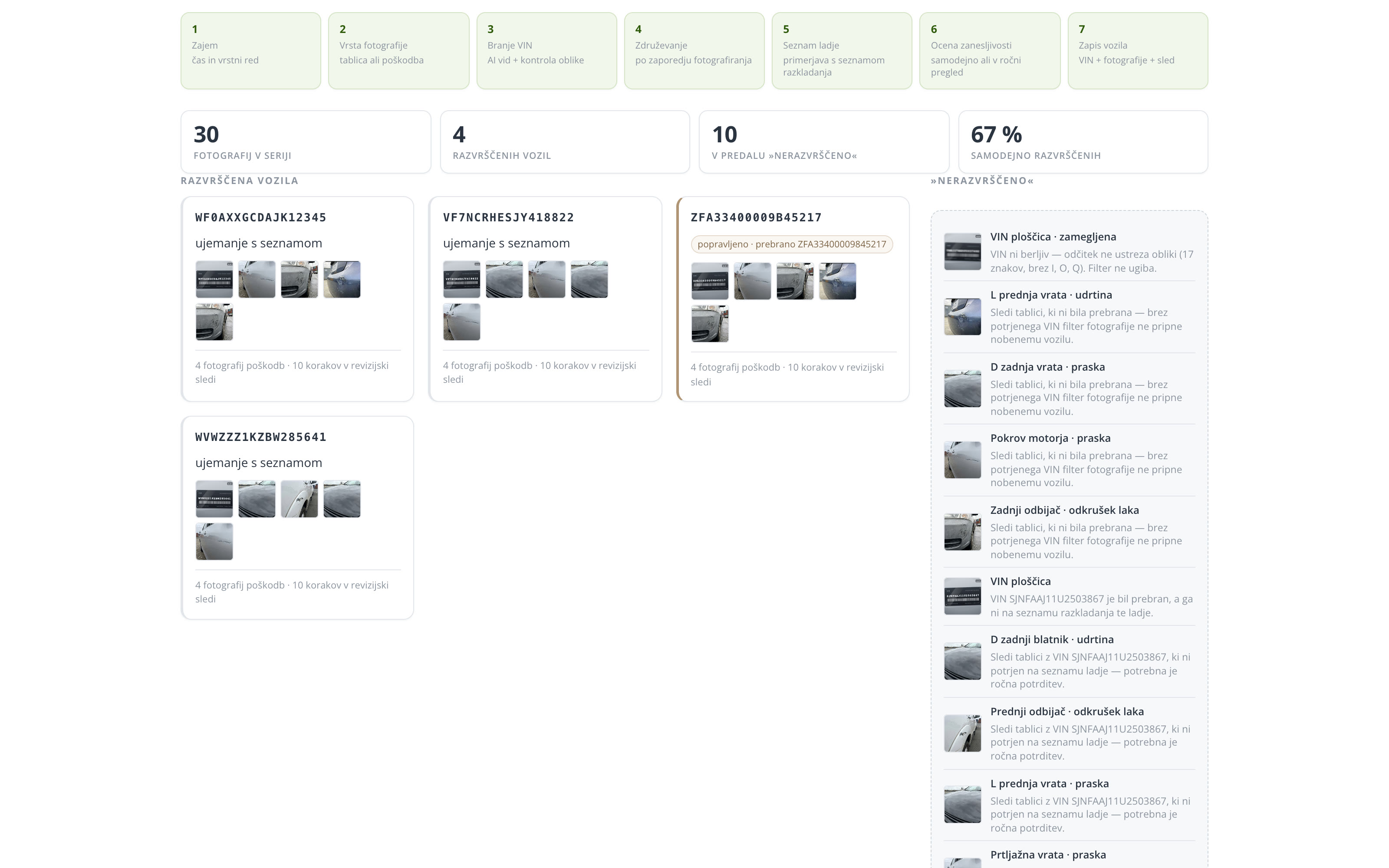Open step 1 card Zajem
Screen dimensions: 1389x868
pos(251,51)
